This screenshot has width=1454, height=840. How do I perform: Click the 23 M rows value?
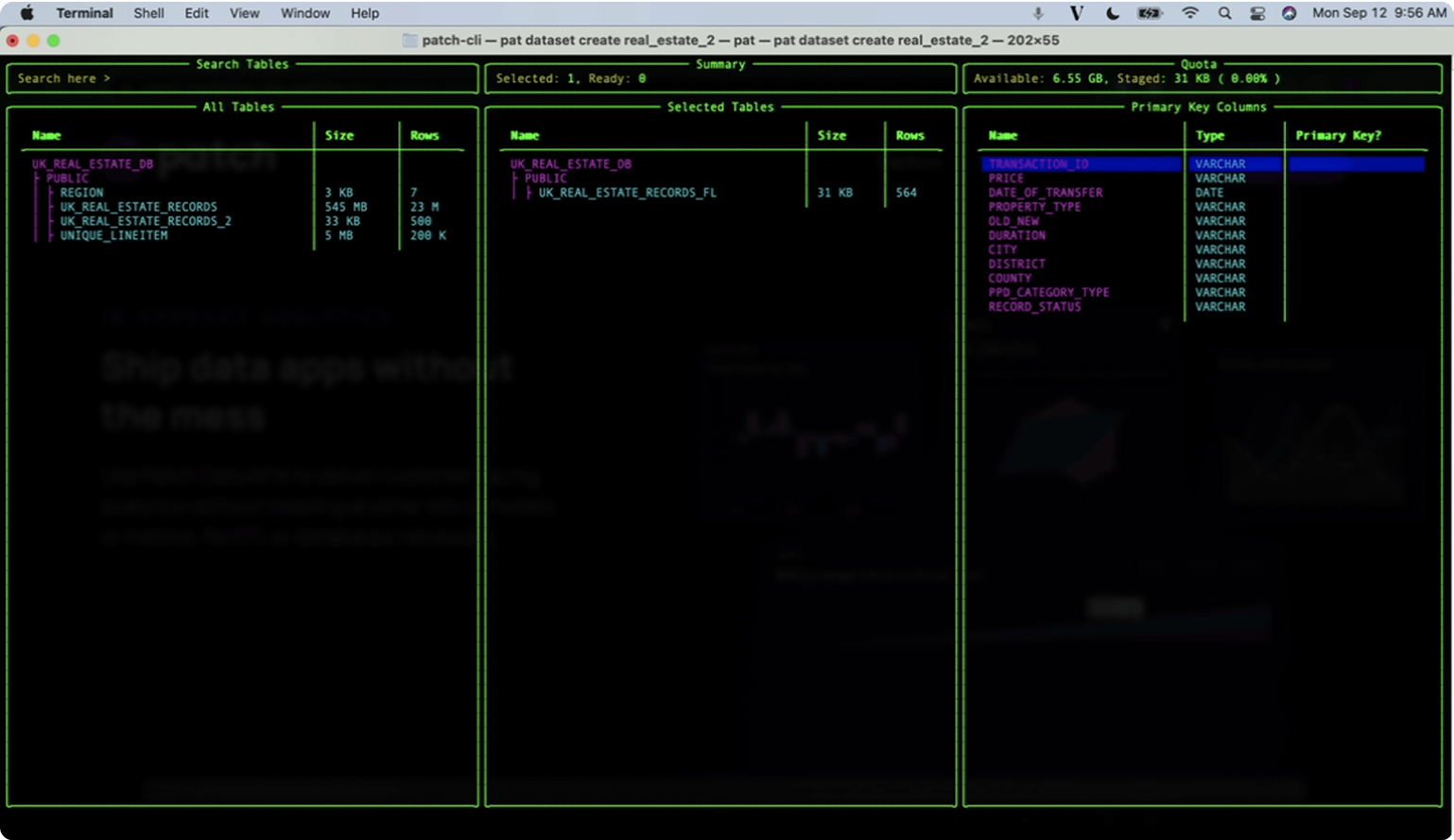tap(424, 206)
